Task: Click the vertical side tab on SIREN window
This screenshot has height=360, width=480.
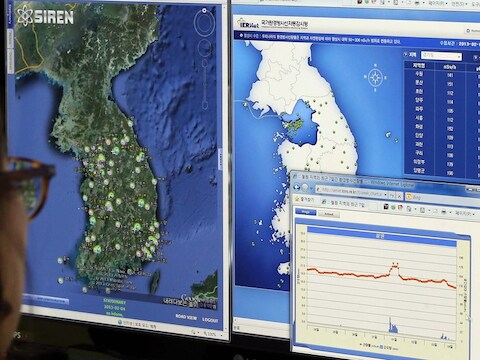Action: [x=9, y=14]
